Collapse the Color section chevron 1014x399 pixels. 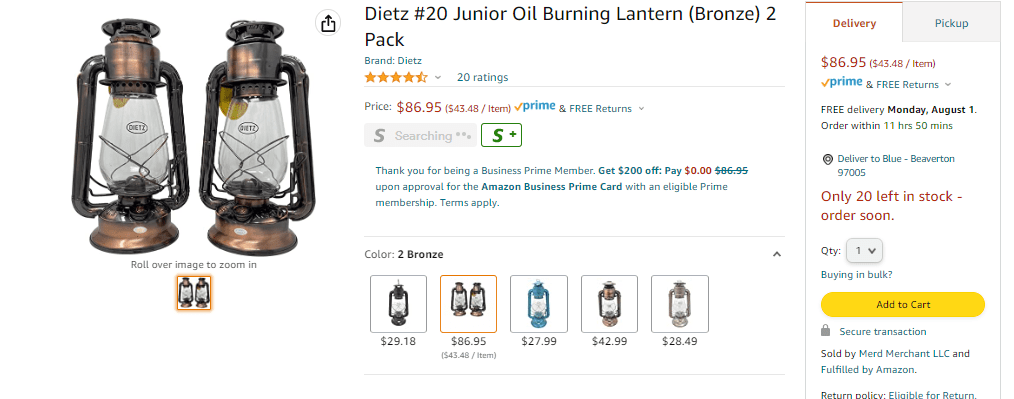click(777, 254)
